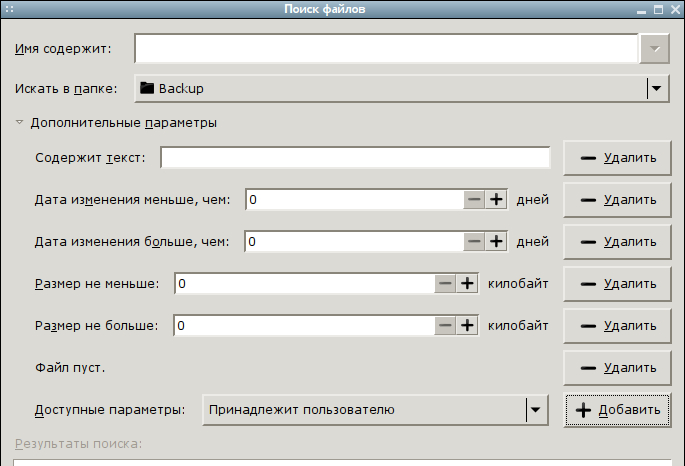
Task: Click the 'Файл пуст.' label
Action: tap(70, 368)
